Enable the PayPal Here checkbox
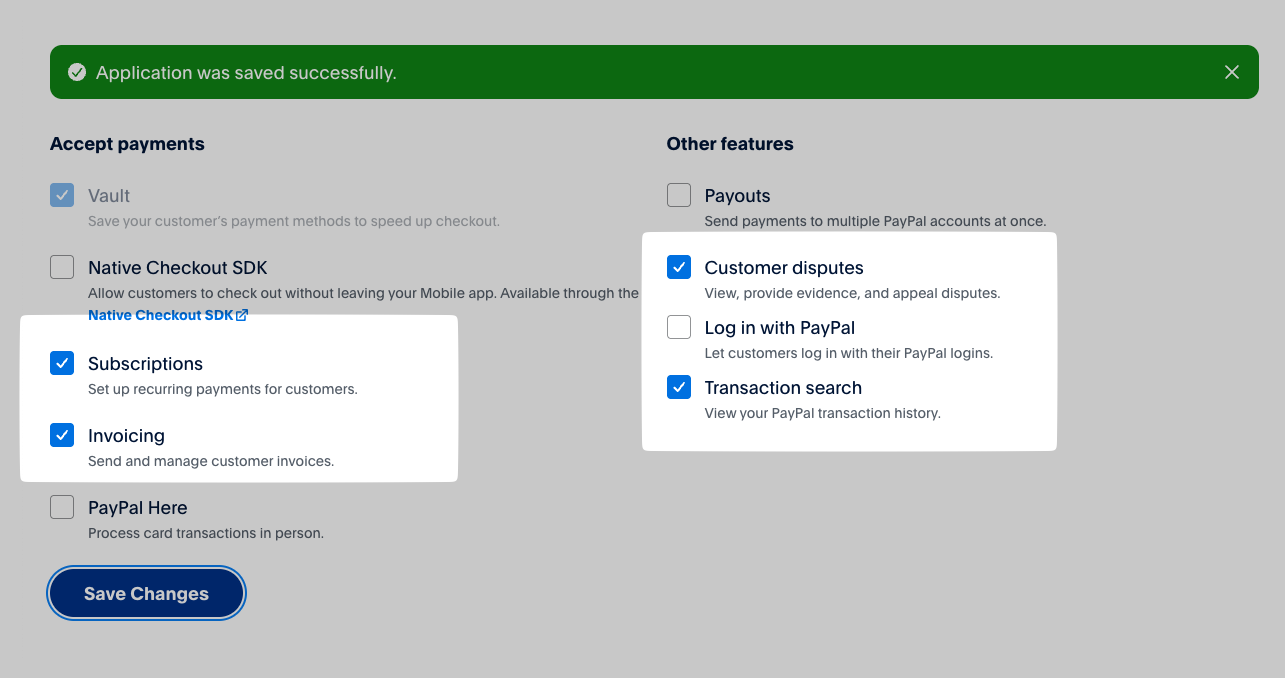 [x=62, y=507]
